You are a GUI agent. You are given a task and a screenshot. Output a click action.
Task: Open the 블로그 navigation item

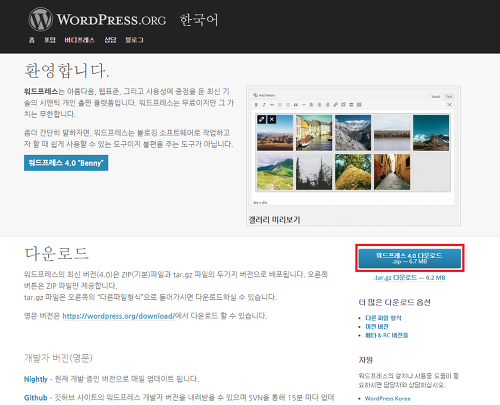134,40
